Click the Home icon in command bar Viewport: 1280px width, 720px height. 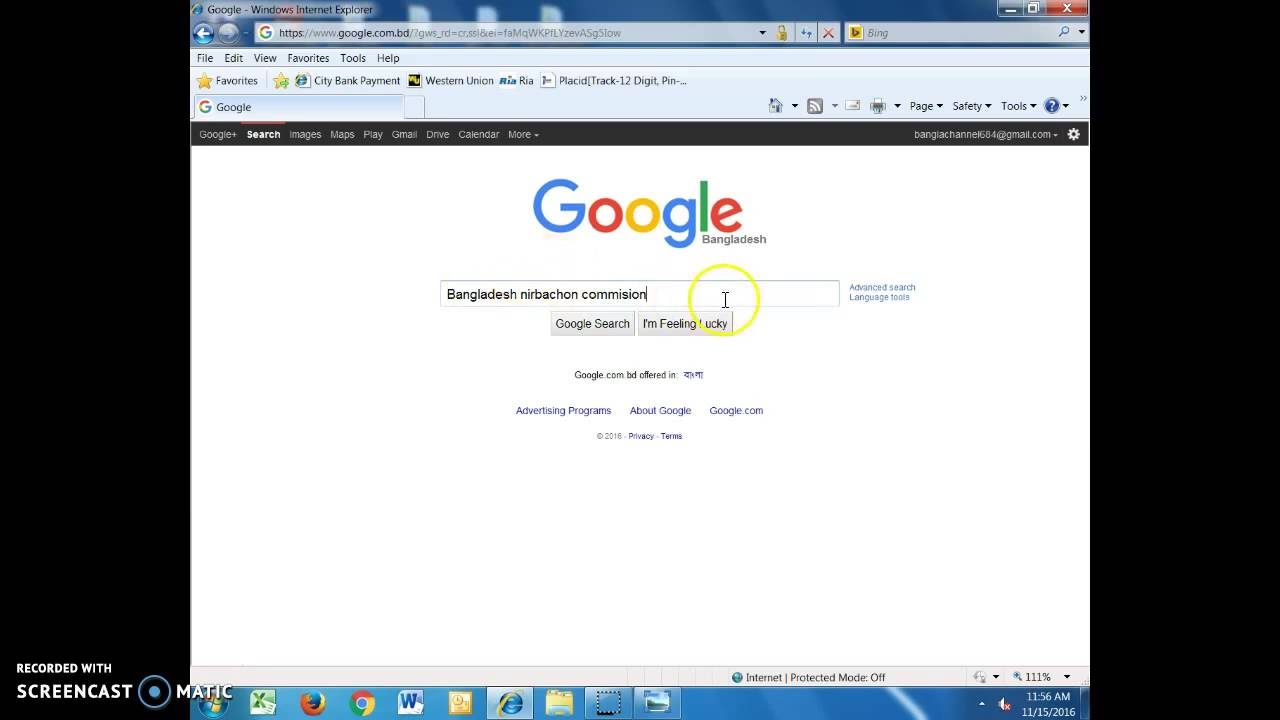[x=775, y=106]
